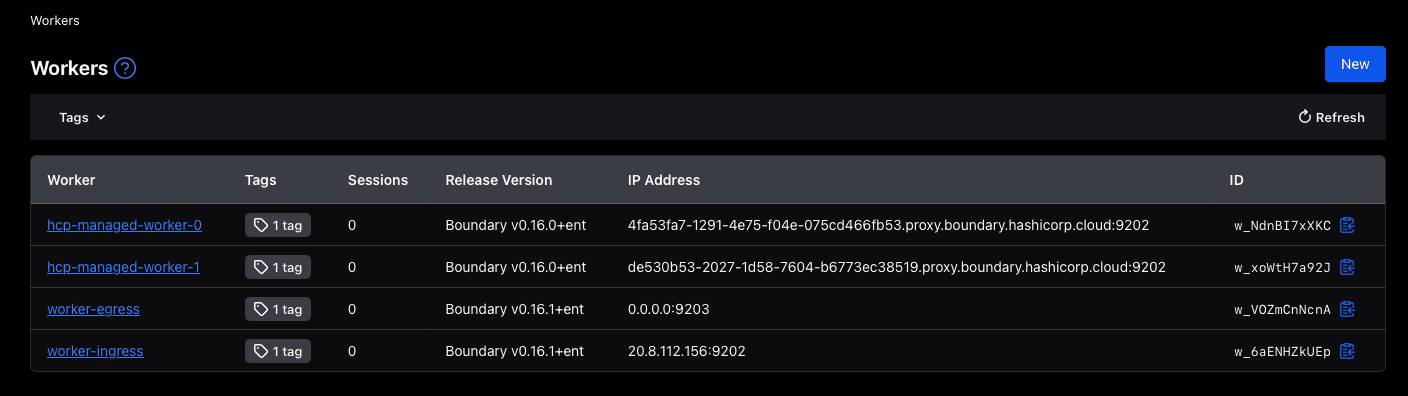The image size is (1408, 396).
Task: Copy ID w_xoWtH7a92J with clipboard icon
Action: 1347,267
